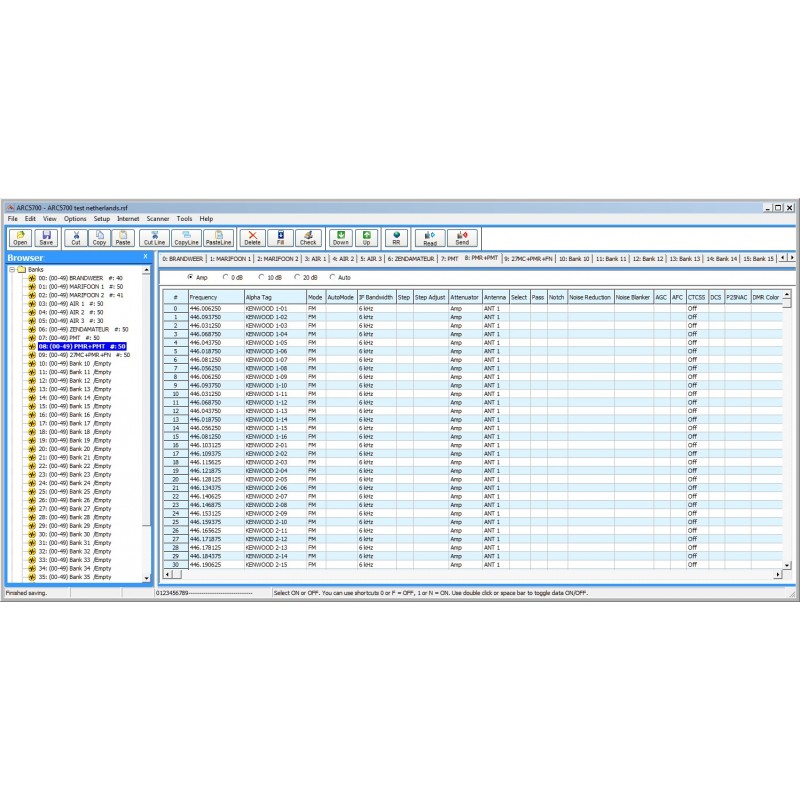Click the CopyLine toolbar icon
800x800 pixels.
point(187,238)
